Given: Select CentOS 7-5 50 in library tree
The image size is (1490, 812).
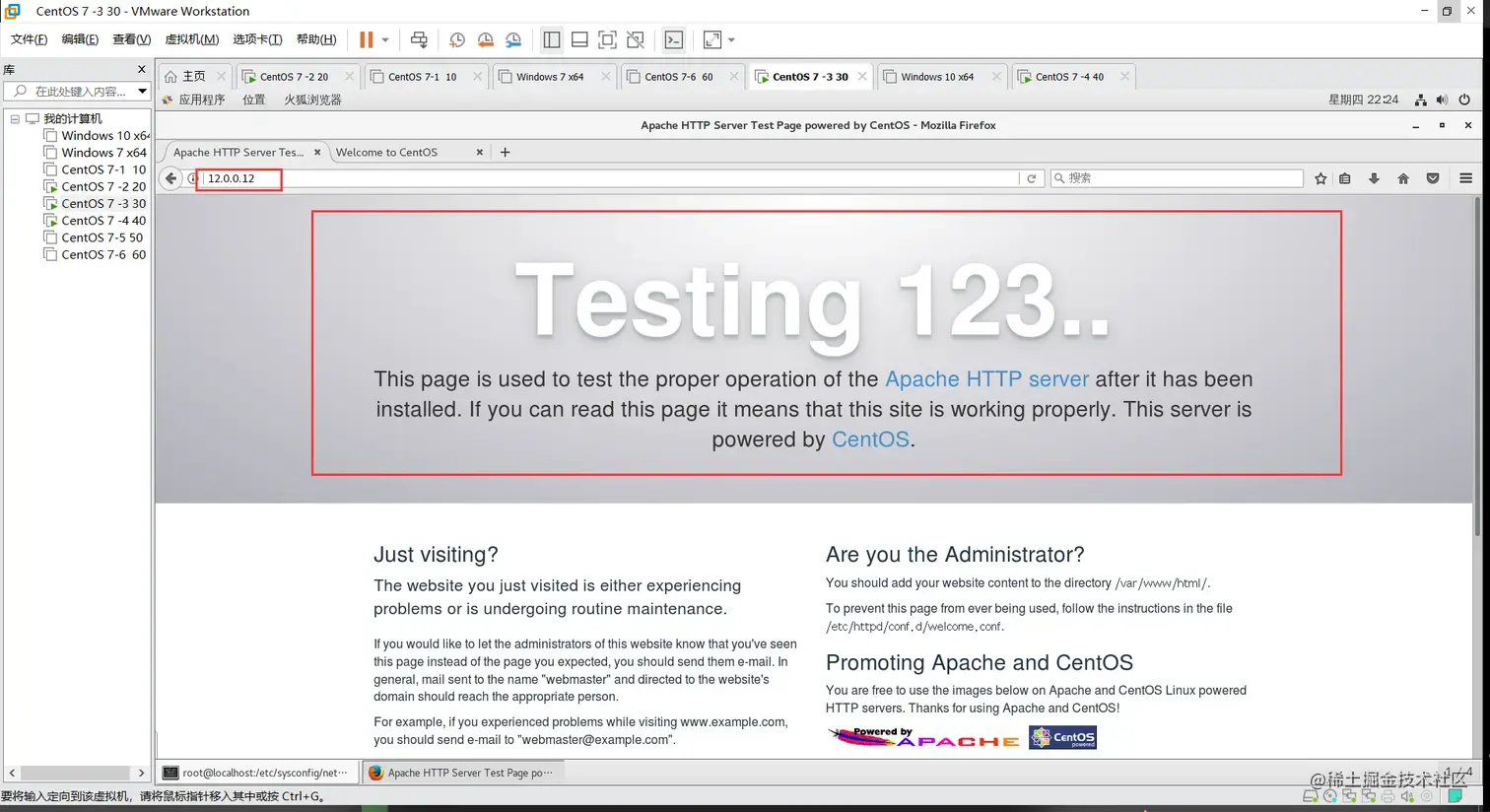Looking at the screenshot, I should point(94,237).
